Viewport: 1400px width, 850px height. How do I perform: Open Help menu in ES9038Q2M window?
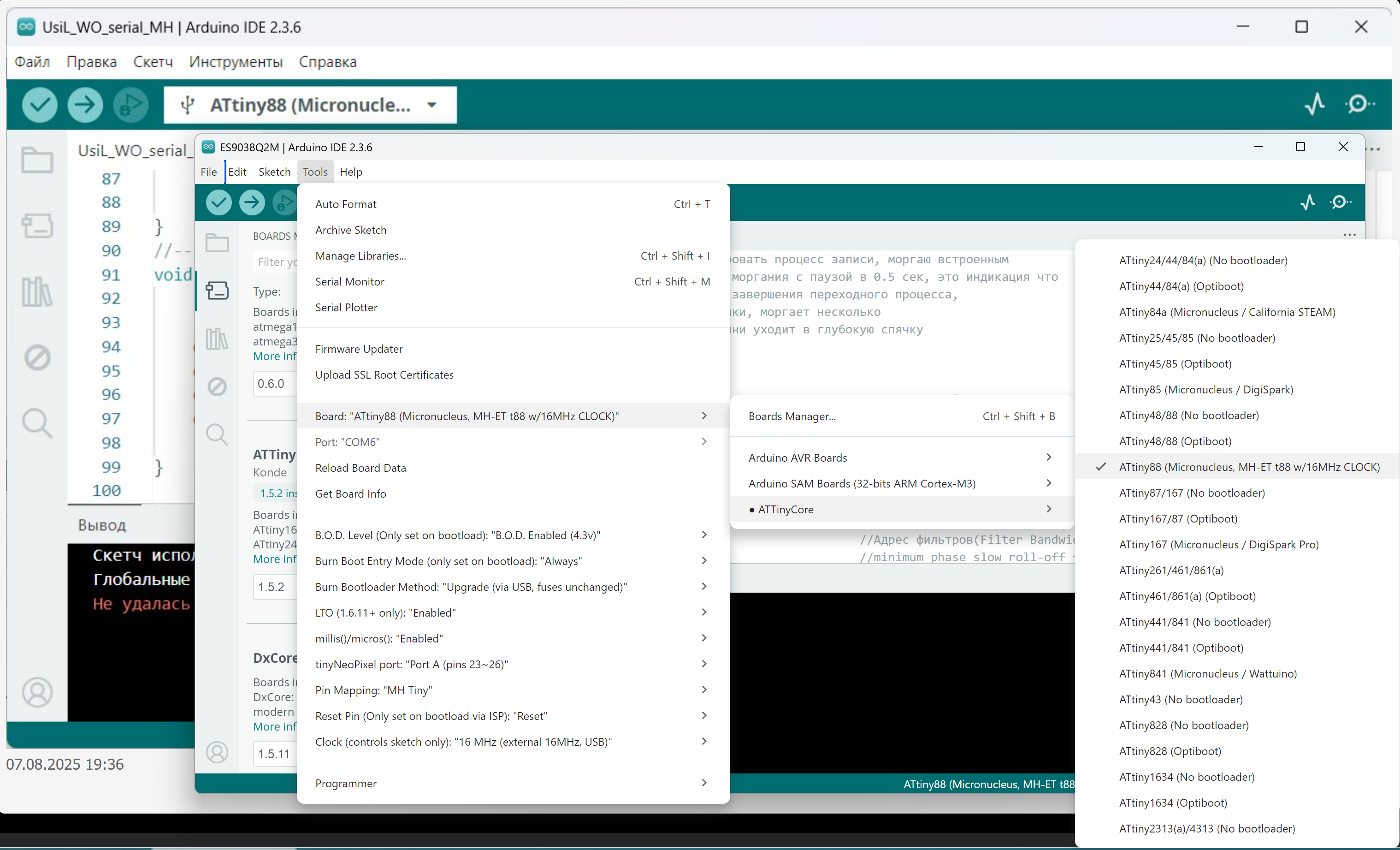click(x=350, y=172)
